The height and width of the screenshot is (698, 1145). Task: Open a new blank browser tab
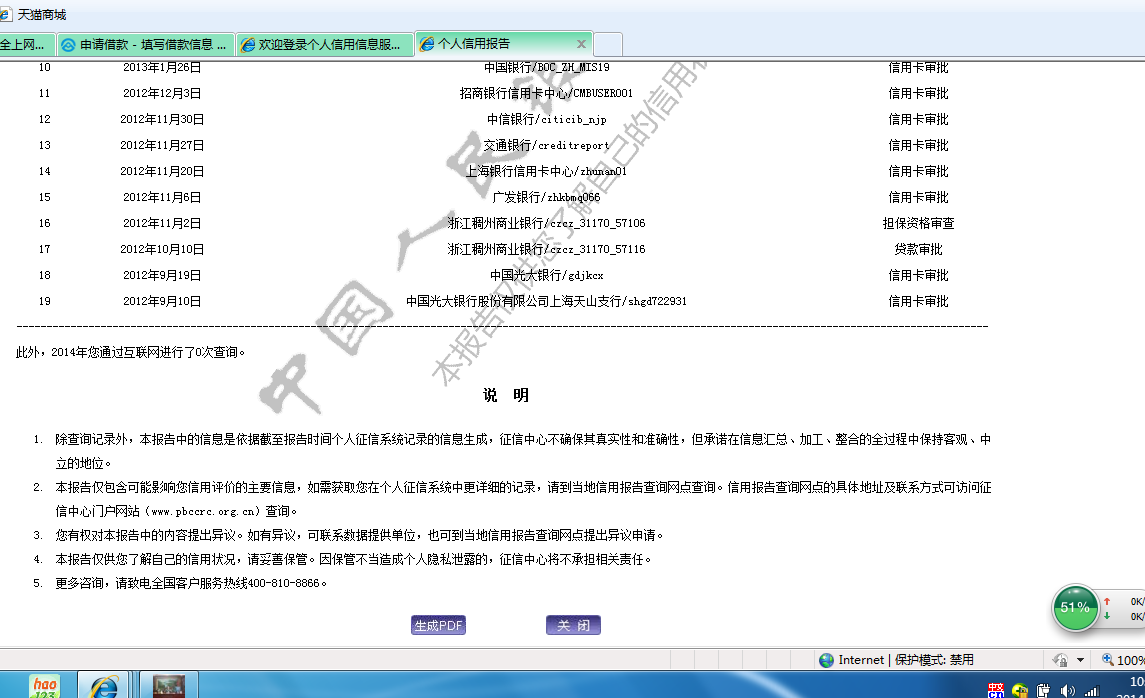tap(608, 44)
